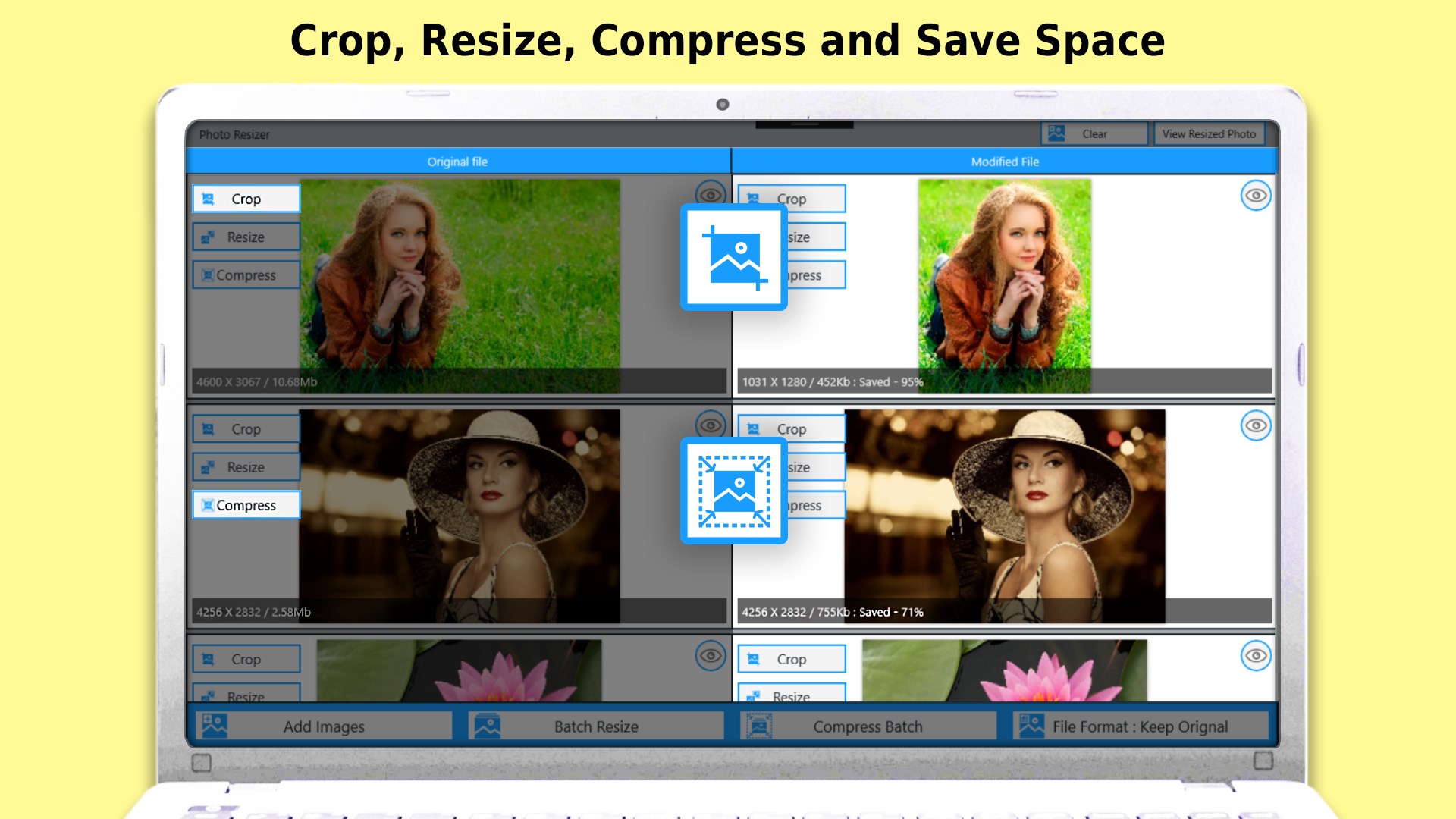
Task: Click Crop for the modified lotus flower
Action: pos(791,659)
